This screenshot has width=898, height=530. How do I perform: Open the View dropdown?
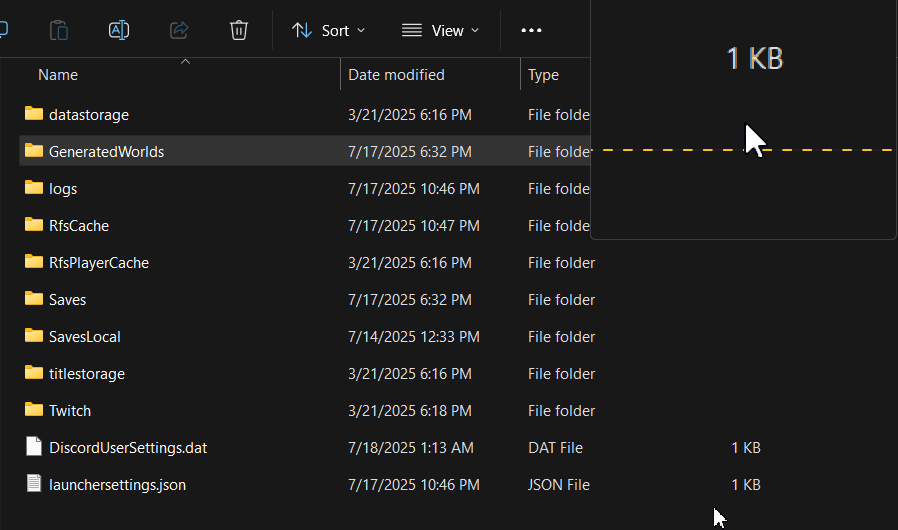pyautogui.click(x=440, y=30)
